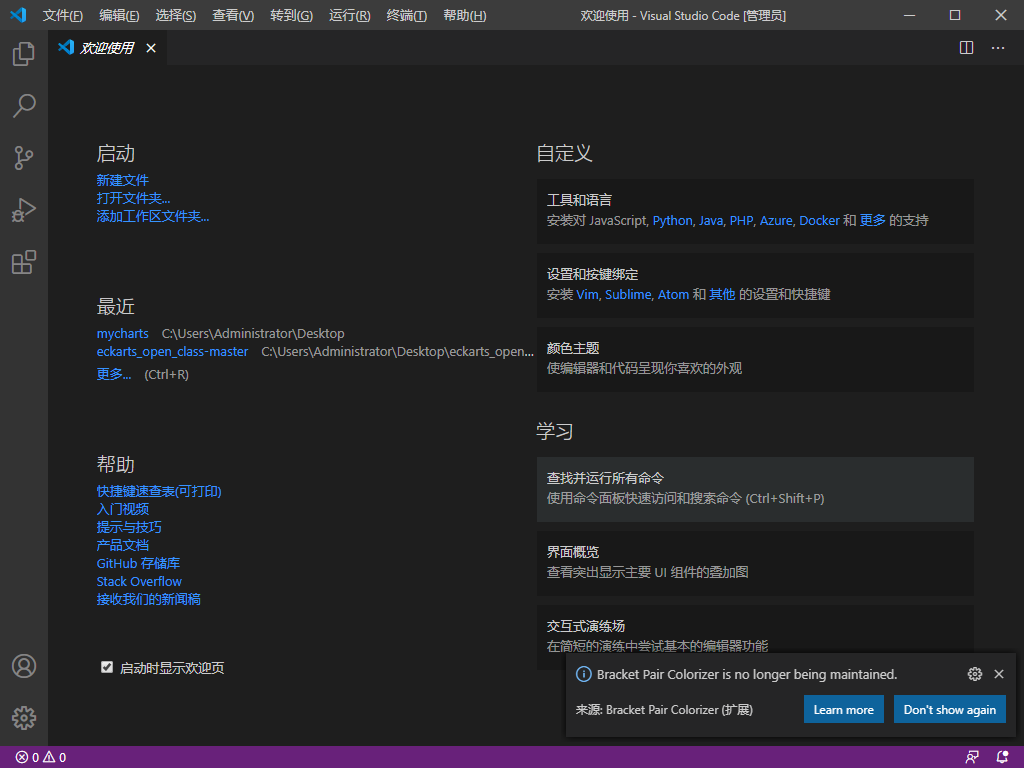Open the notification settings gear
Image resolution: width=1024 pixels, height=768 pixels.
coord(974,674)
